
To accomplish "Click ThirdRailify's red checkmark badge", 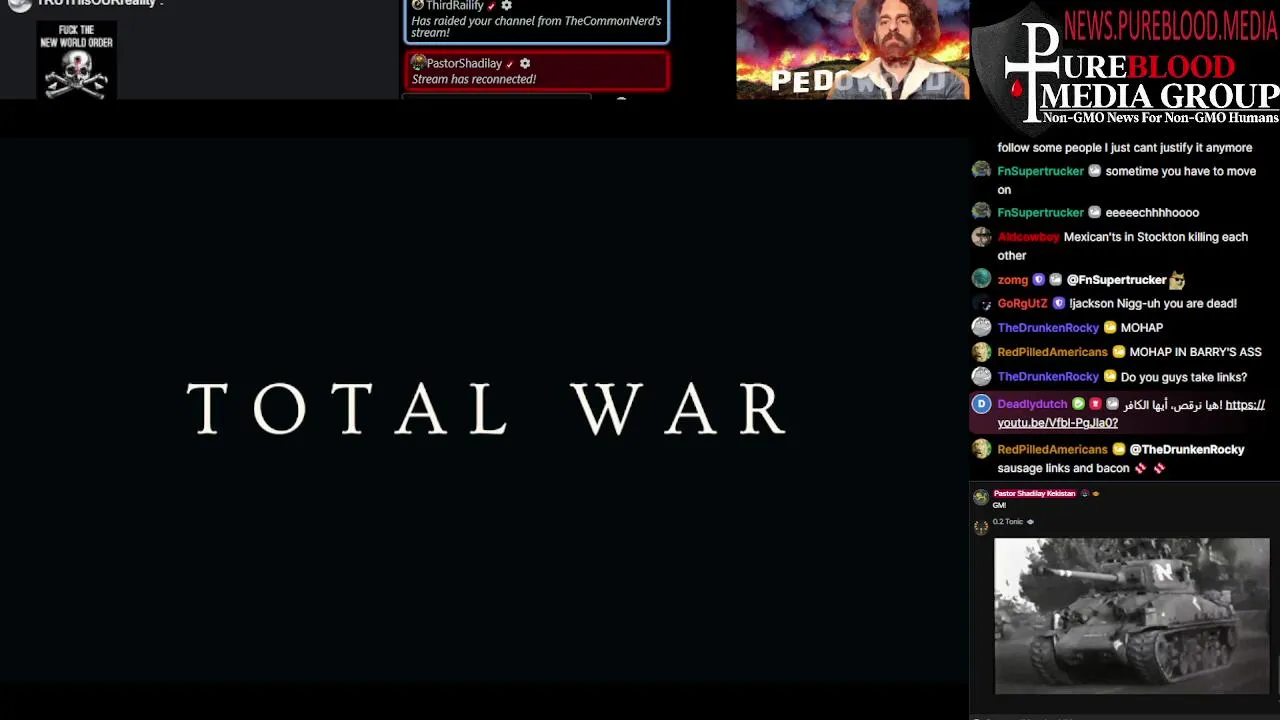I will click(491, 6).
